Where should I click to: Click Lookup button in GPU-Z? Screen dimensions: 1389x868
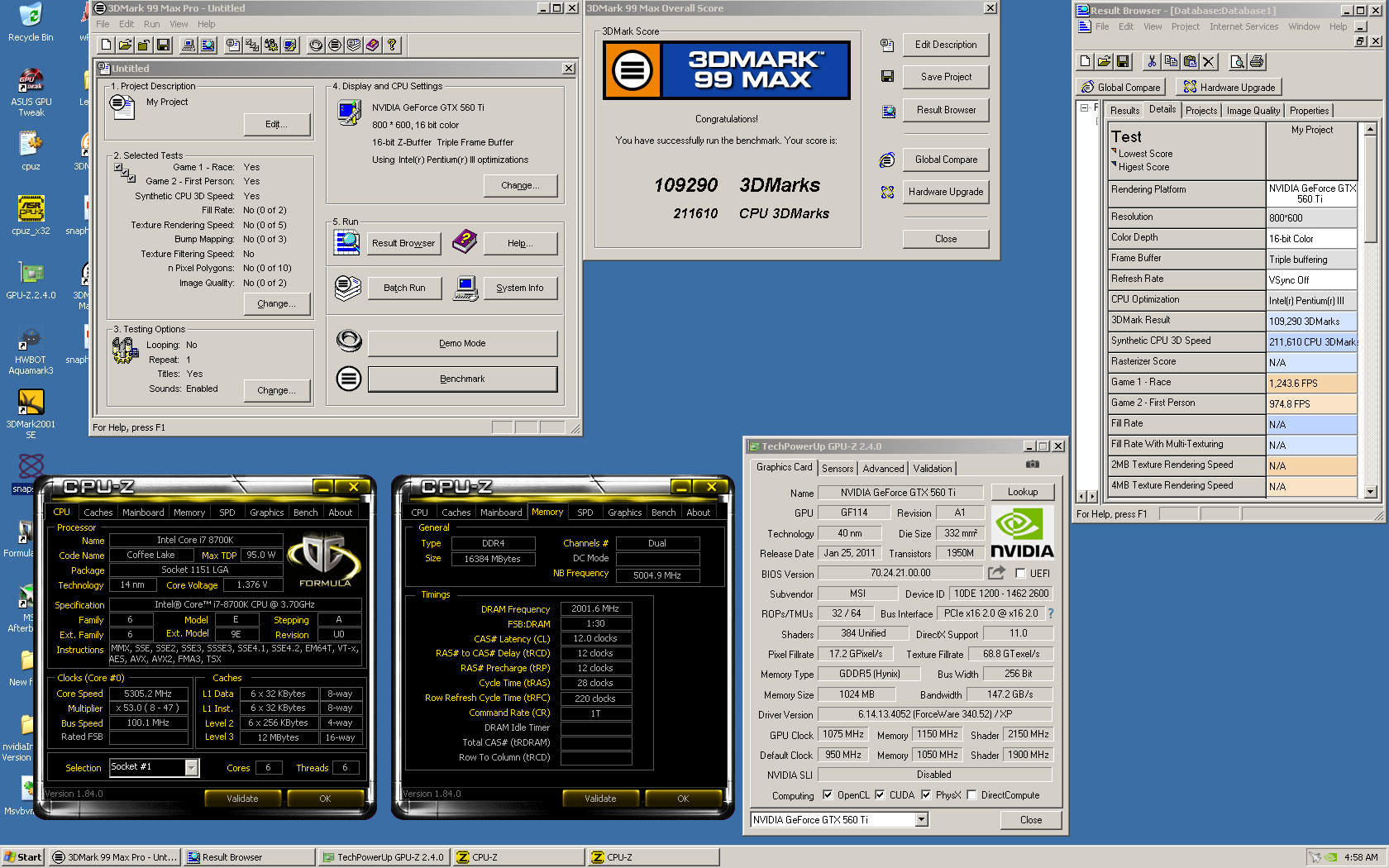(1022, 492)
